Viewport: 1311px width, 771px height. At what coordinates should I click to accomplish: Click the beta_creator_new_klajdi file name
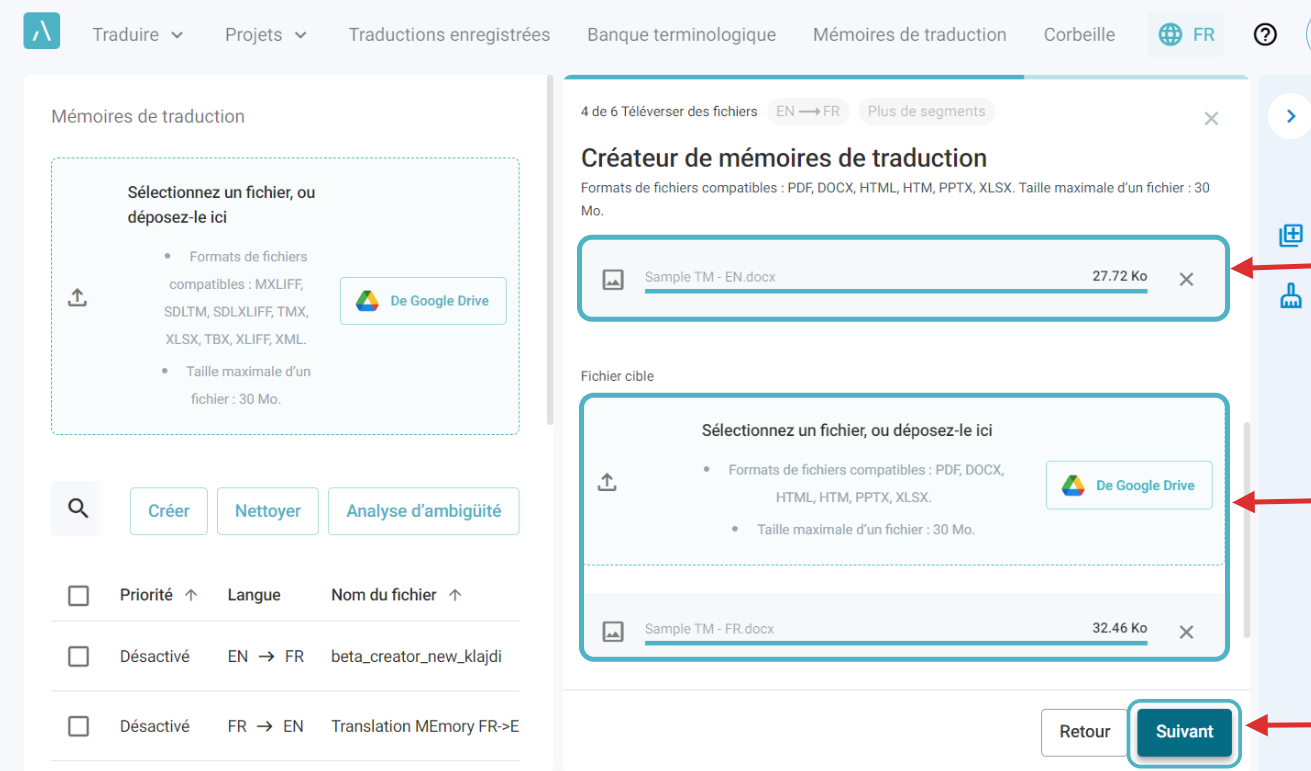click(416, 657)
